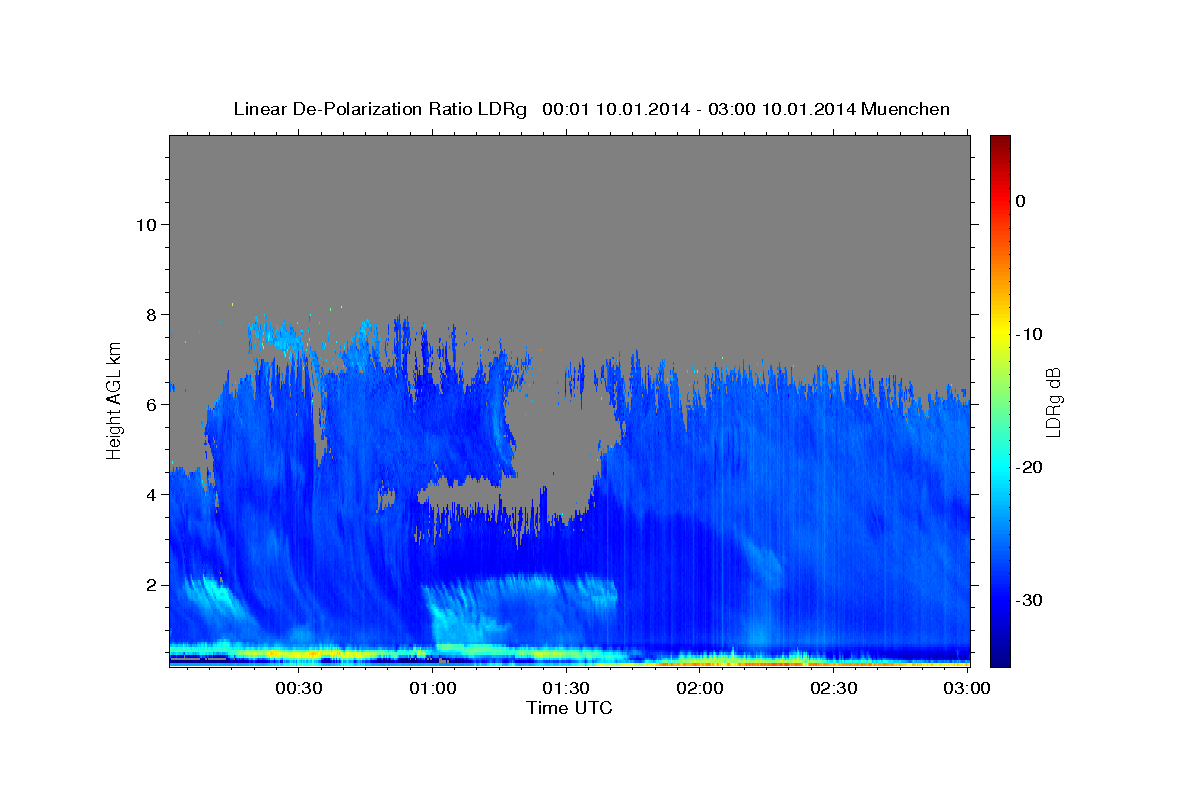The image size is (1200, 800).
Task: Click the 02:00 time tick label
Action: [700, 688]
